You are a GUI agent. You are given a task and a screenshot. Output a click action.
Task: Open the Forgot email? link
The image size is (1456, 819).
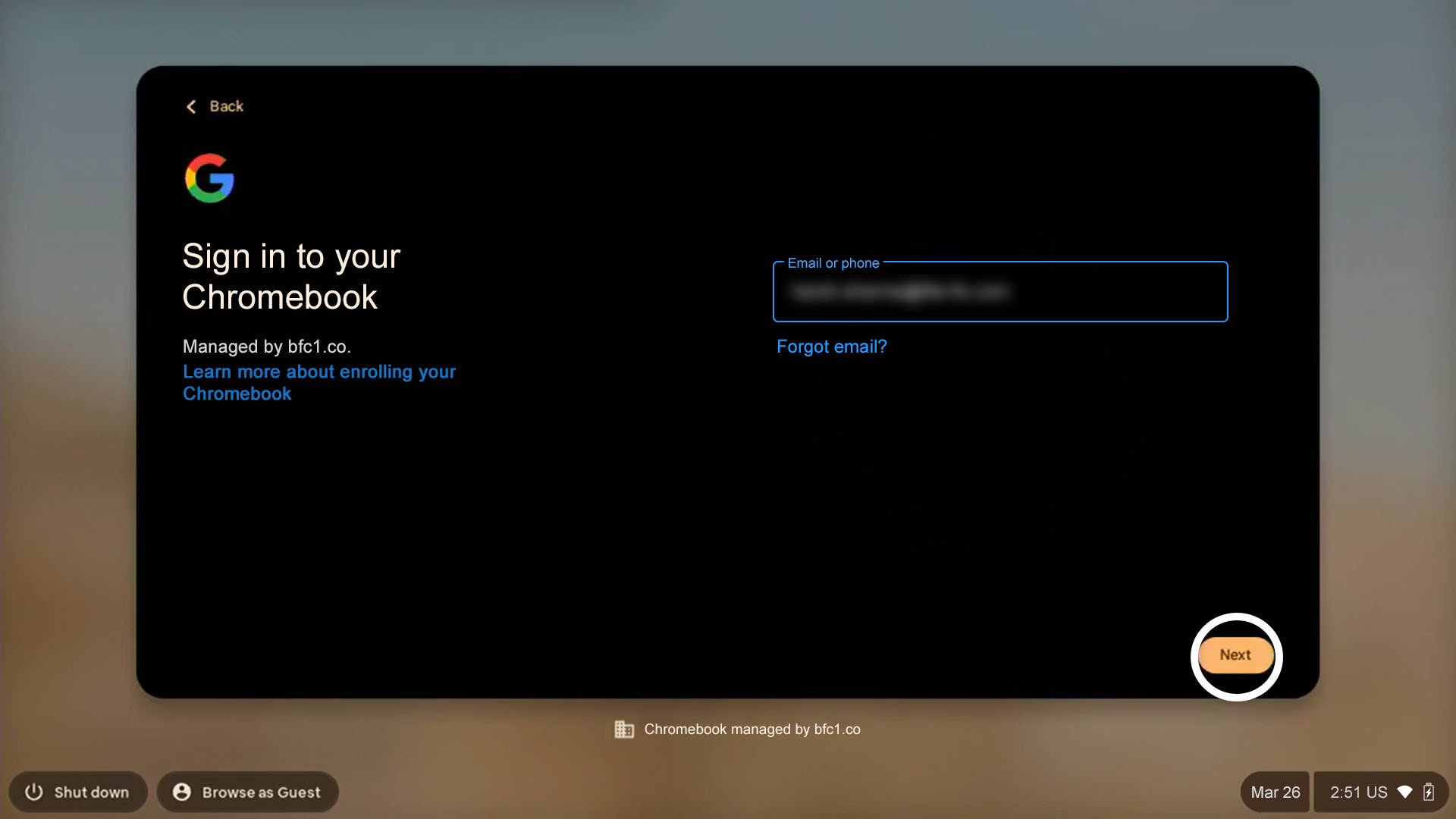pos(831,347)
